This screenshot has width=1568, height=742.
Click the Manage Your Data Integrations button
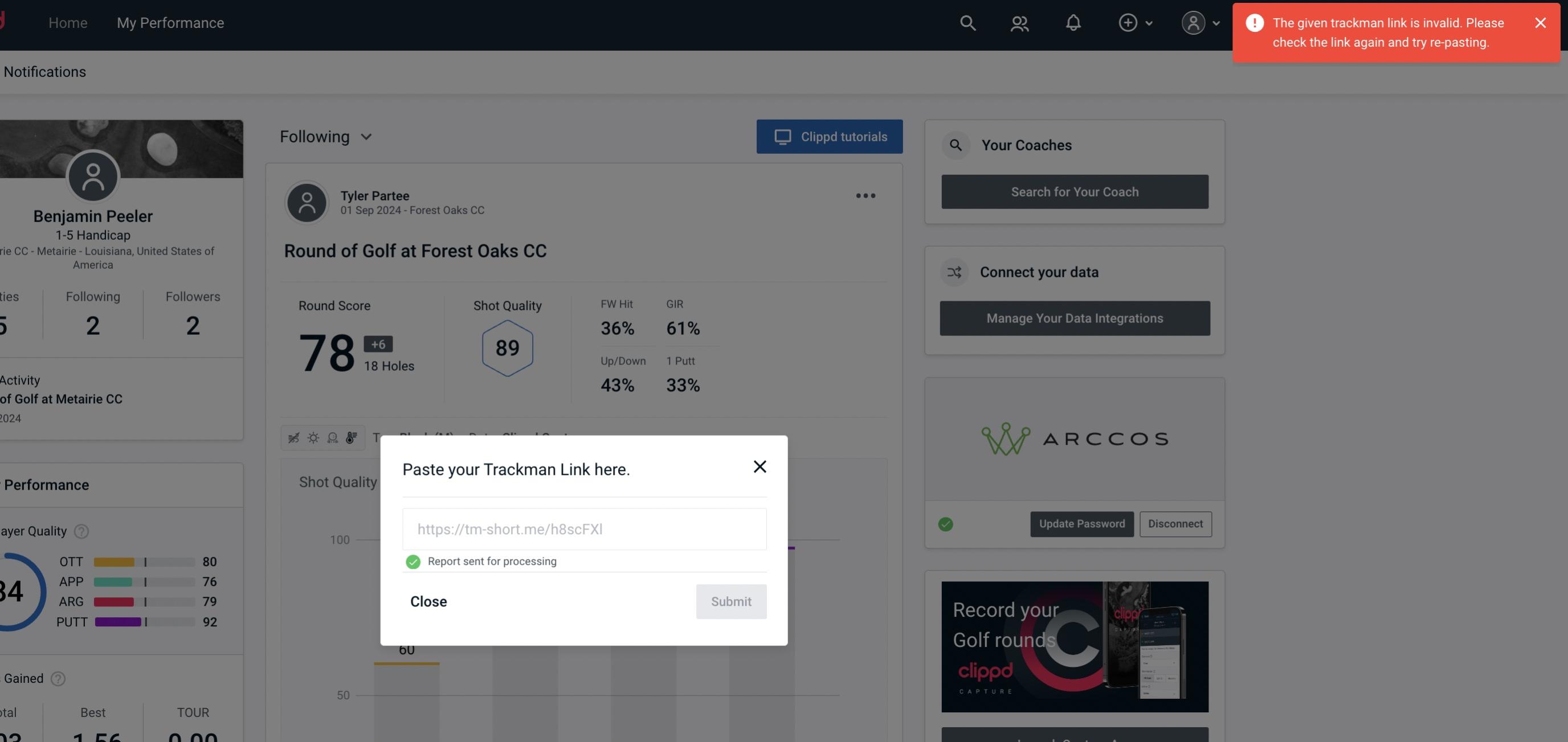tap(1076, 318)
